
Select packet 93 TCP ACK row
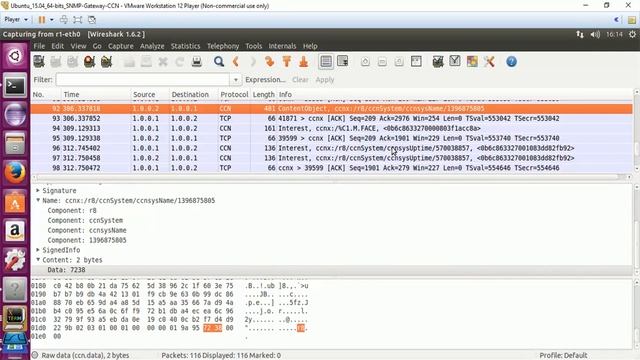(331, 118)
